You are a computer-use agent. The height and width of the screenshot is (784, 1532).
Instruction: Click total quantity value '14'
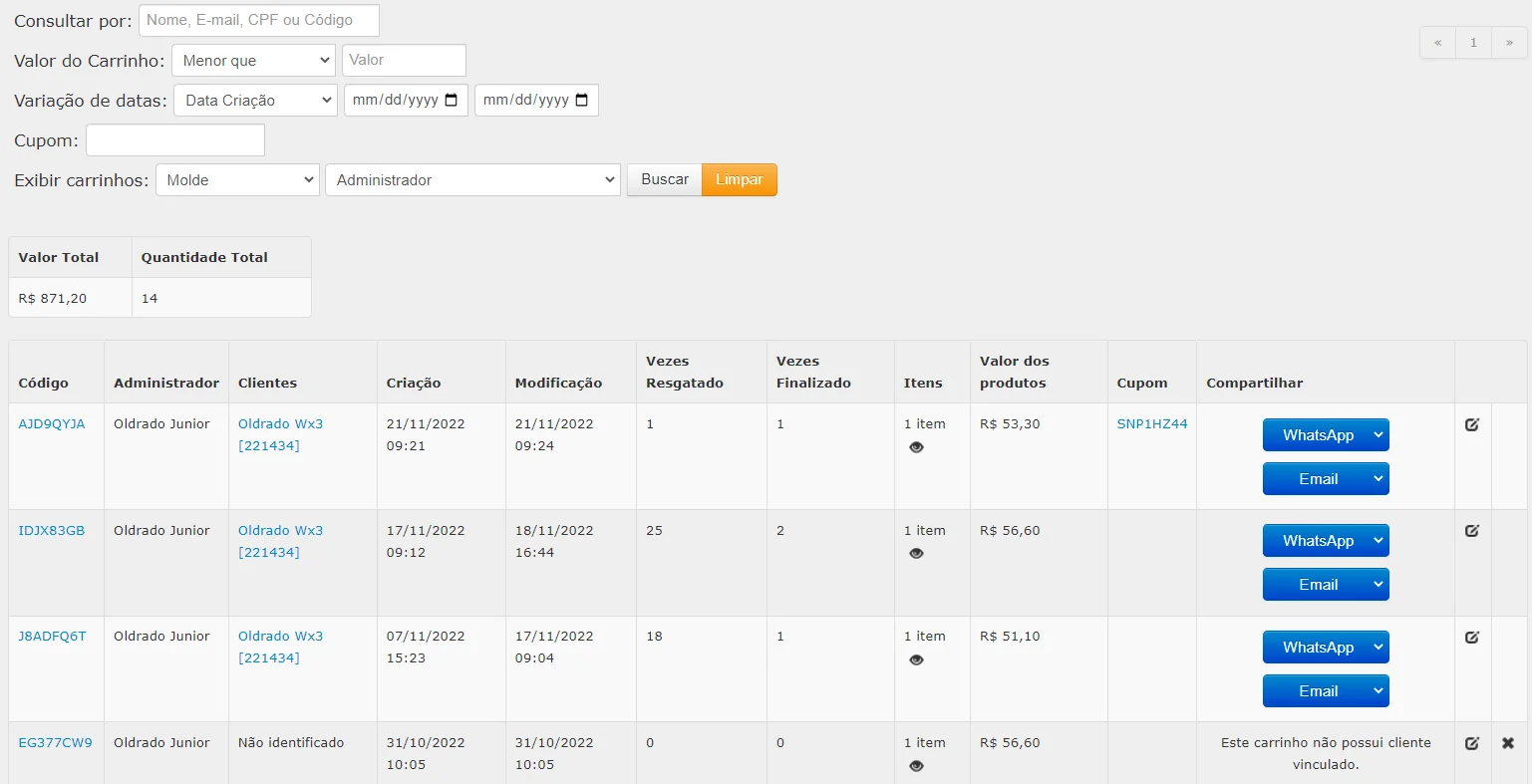click(150, 299)
